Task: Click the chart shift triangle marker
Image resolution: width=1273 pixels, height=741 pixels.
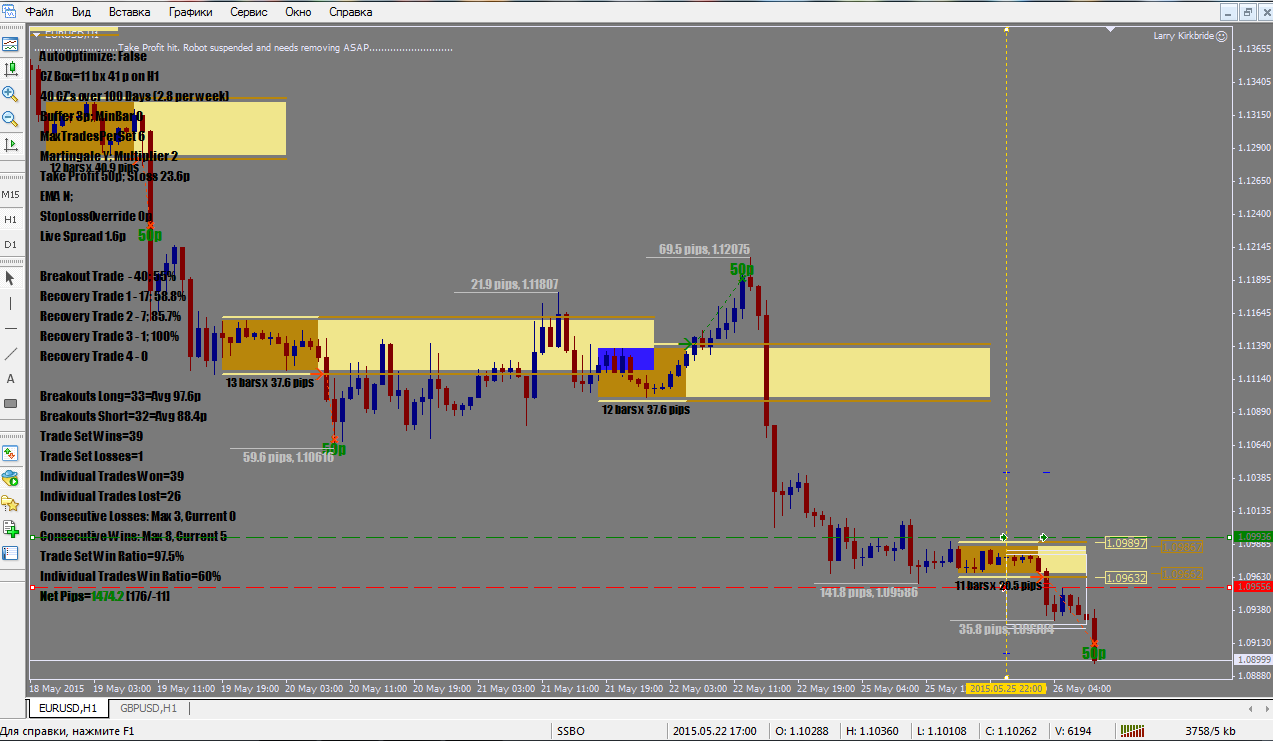Action: 1110,30
